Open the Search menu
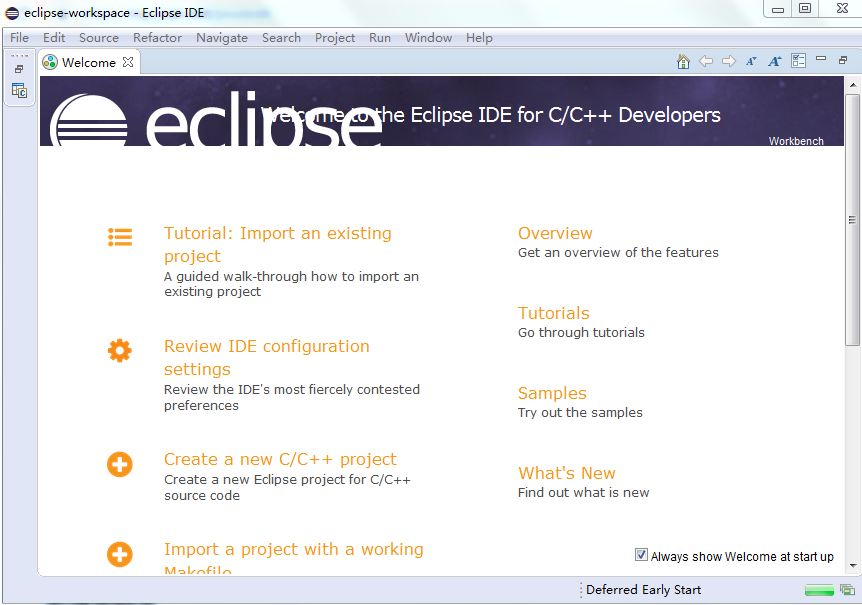862x605 pixels. point(281,38)
